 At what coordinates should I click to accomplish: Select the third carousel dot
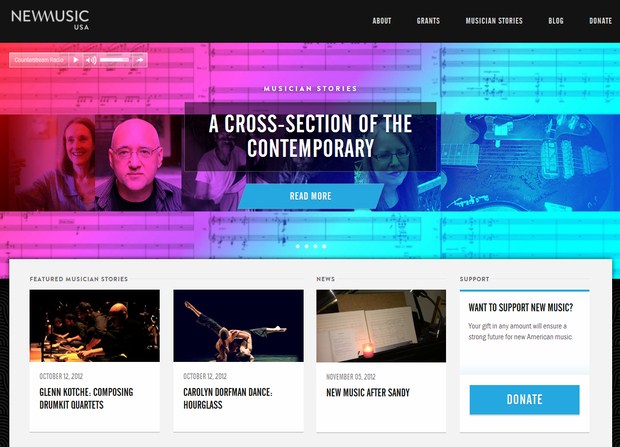click(315, 246)
